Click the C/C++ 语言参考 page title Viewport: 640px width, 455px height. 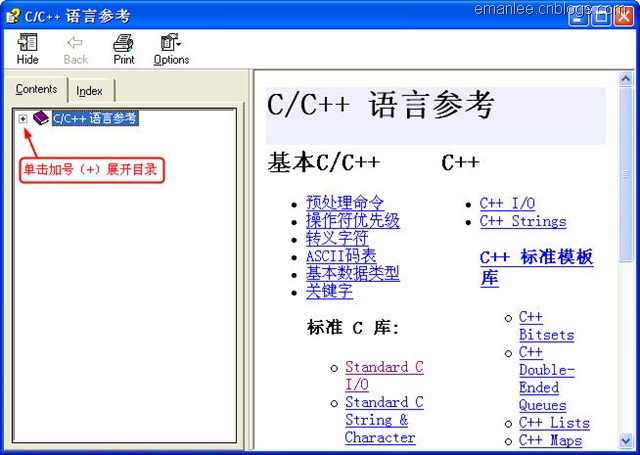tap(381, 105)
